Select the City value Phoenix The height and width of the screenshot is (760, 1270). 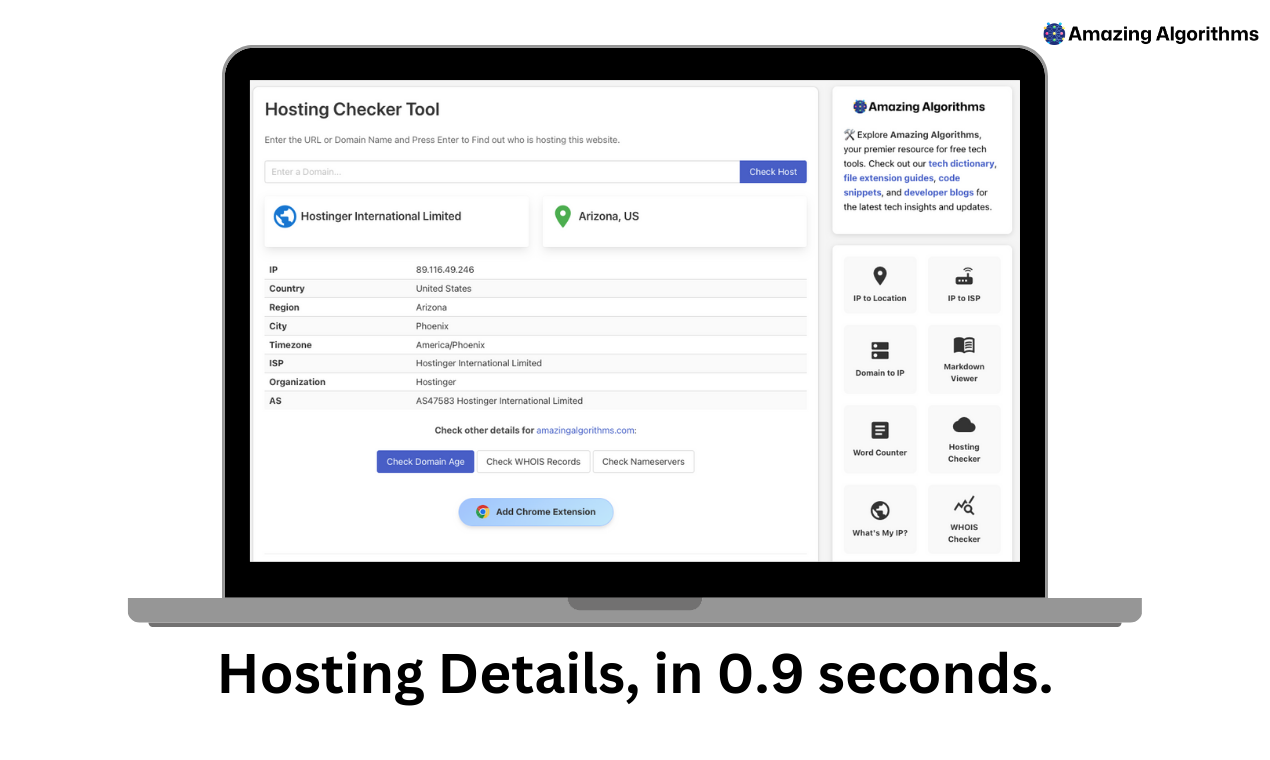click(x=432, y=326)
